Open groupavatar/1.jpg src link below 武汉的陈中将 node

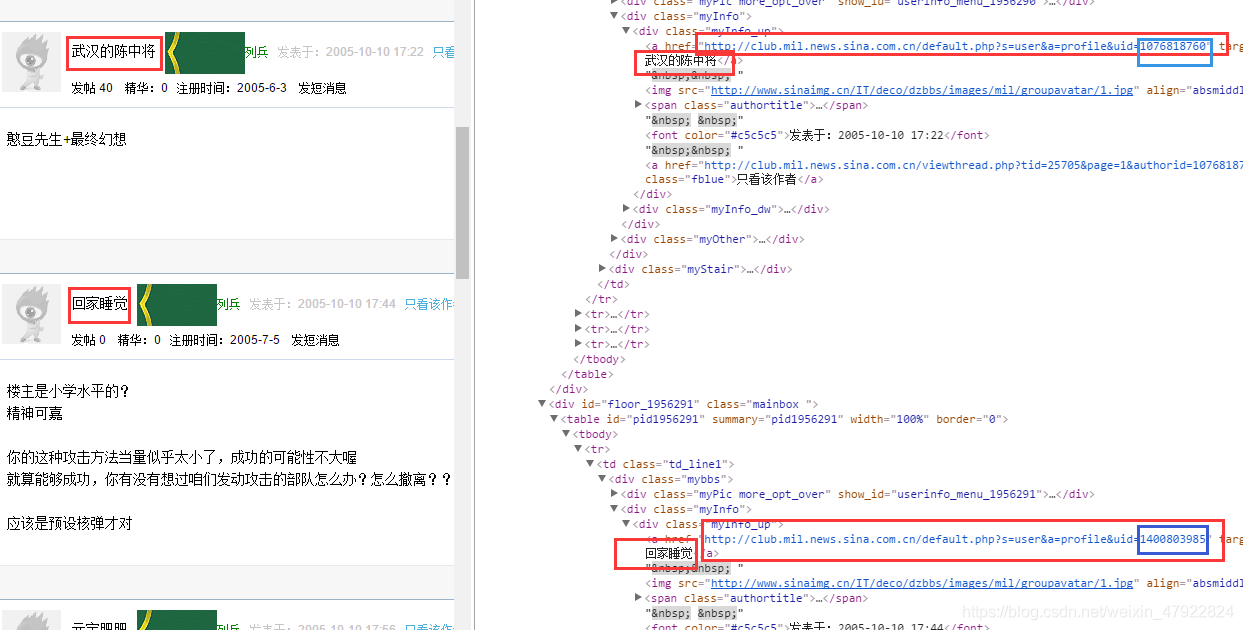pos(922,90)
